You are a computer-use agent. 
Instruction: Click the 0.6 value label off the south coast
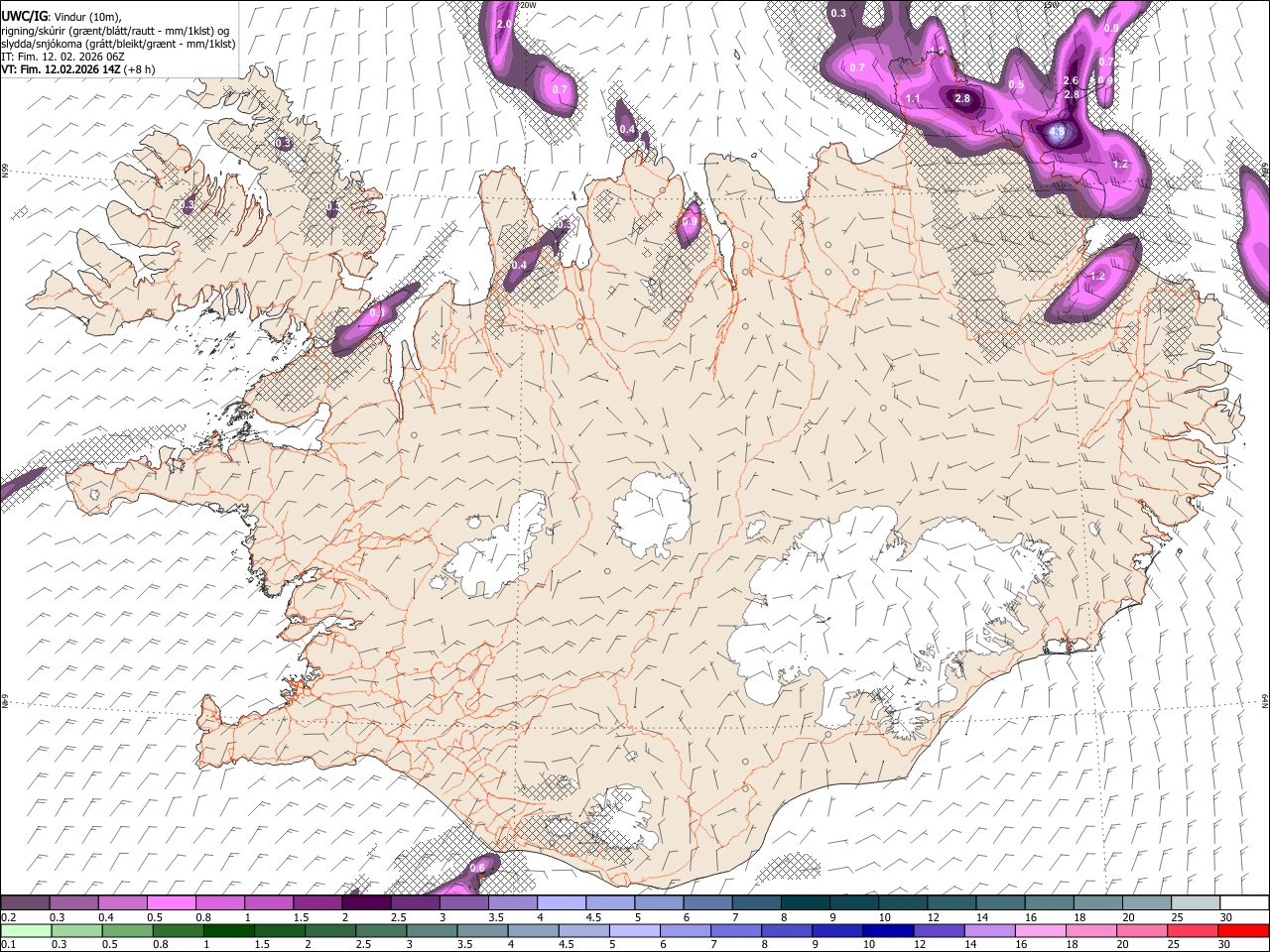[x=477, y=868]
